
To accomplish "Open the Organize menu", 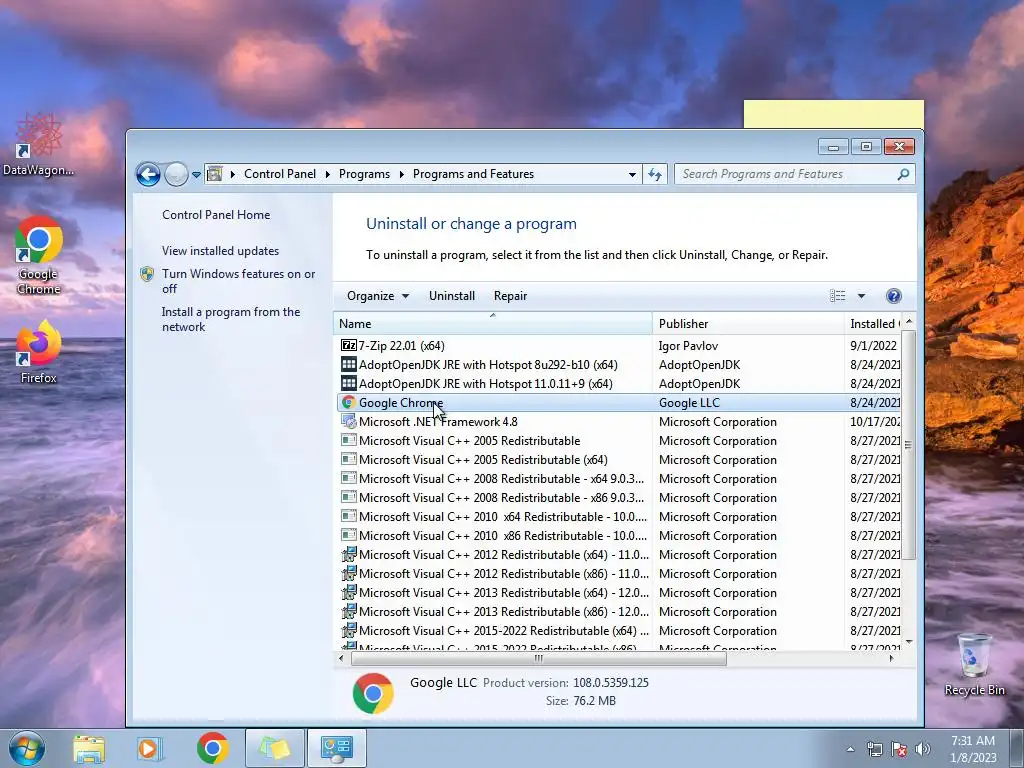I will pyautogui.click(x=377, y=296).
